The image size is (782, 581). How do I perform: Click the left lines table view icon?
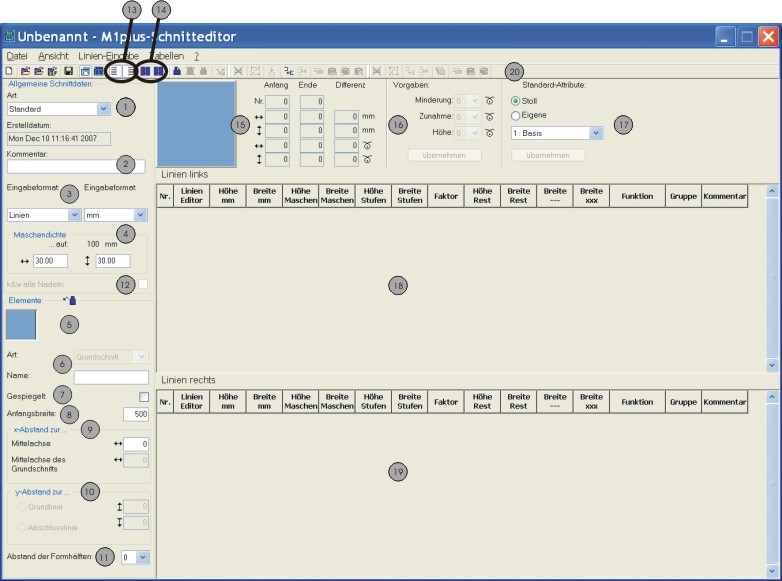(115, 72)
